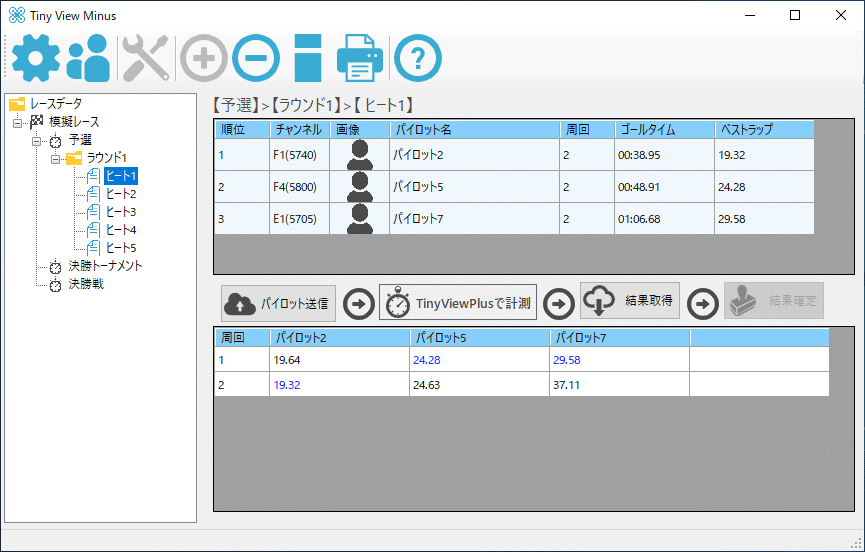The width and height of the screenshot is (865, 552).
Task: Click the document icon beside ヒート2
Action: pyautogui.click(x=94, y=194)
